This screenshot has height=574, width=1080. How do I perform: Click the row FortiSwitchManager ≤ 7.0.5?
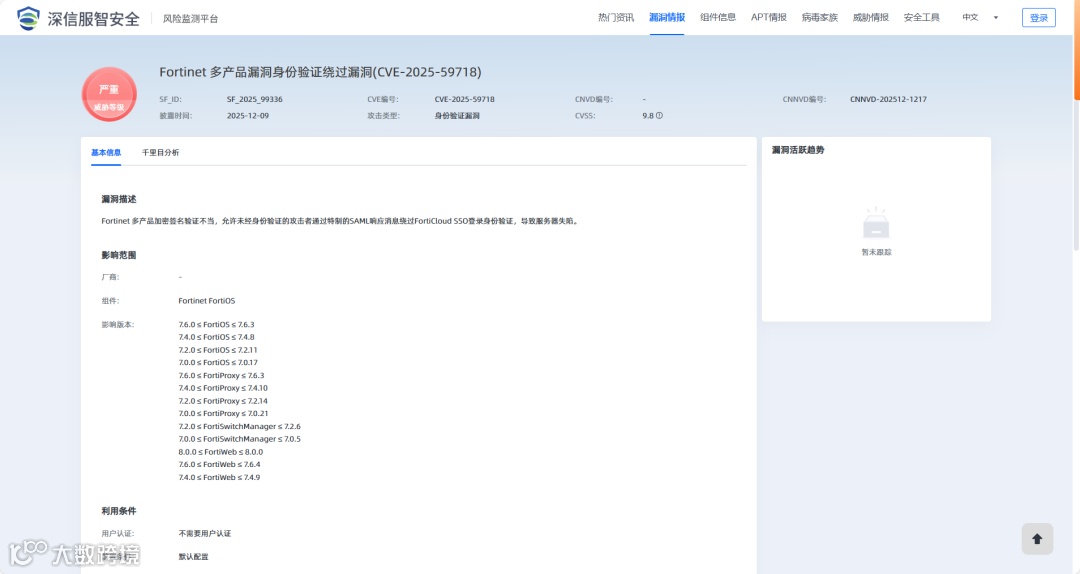point(240,439)
